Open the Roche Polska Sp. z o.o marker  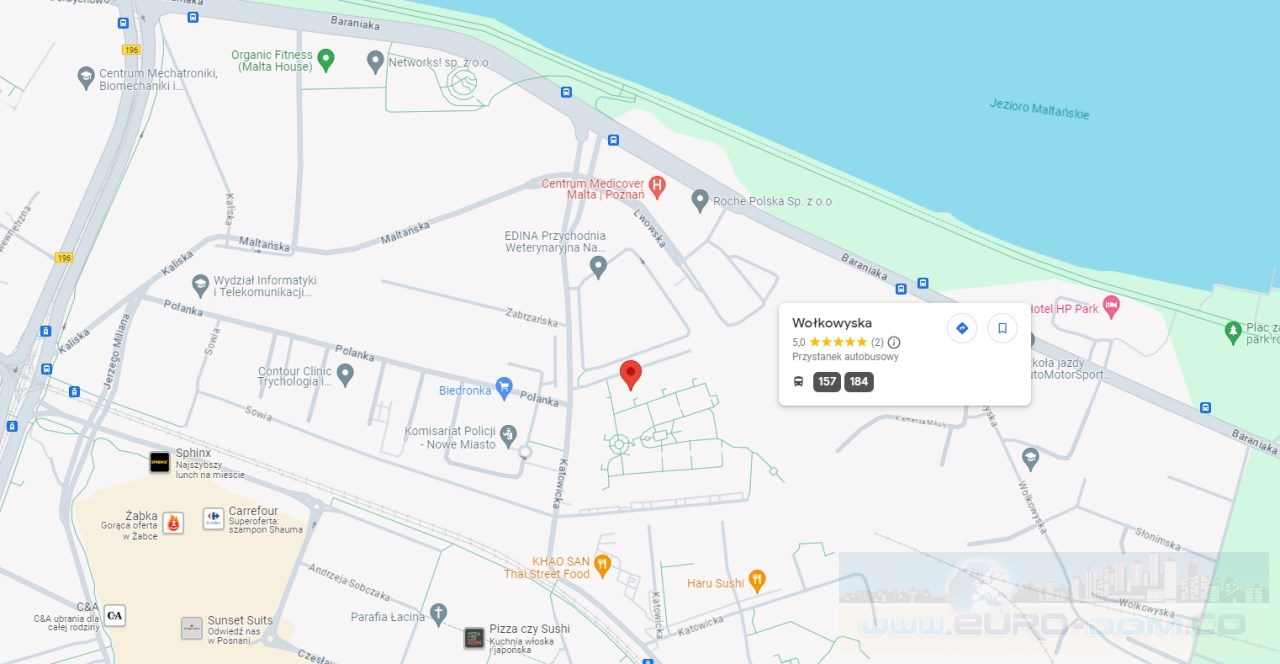click(x=700, y=200)
